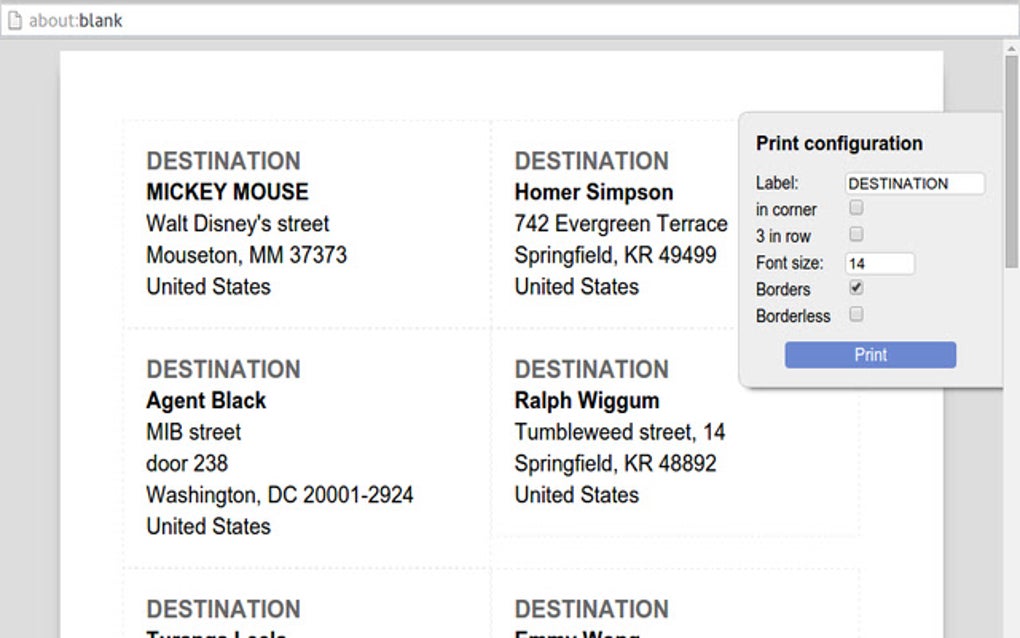Click inside the Label text field
Image resolution: width=1020 pixels, height=638 pixels.
coord(913,183)
